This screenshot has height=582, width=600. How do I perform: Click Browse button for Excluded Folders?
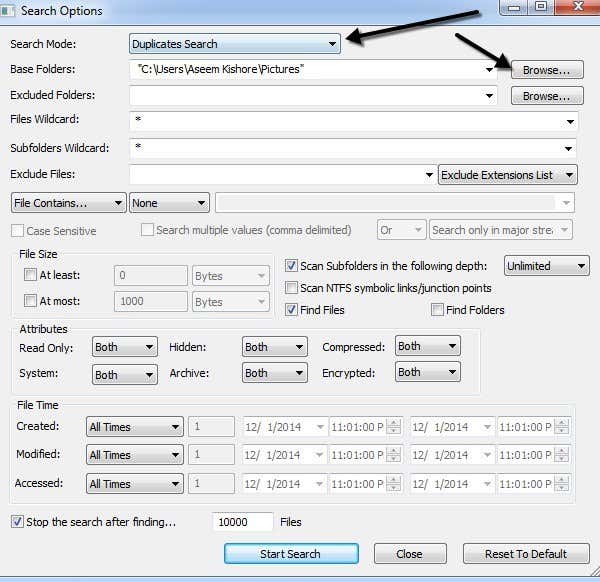[547, 96]
